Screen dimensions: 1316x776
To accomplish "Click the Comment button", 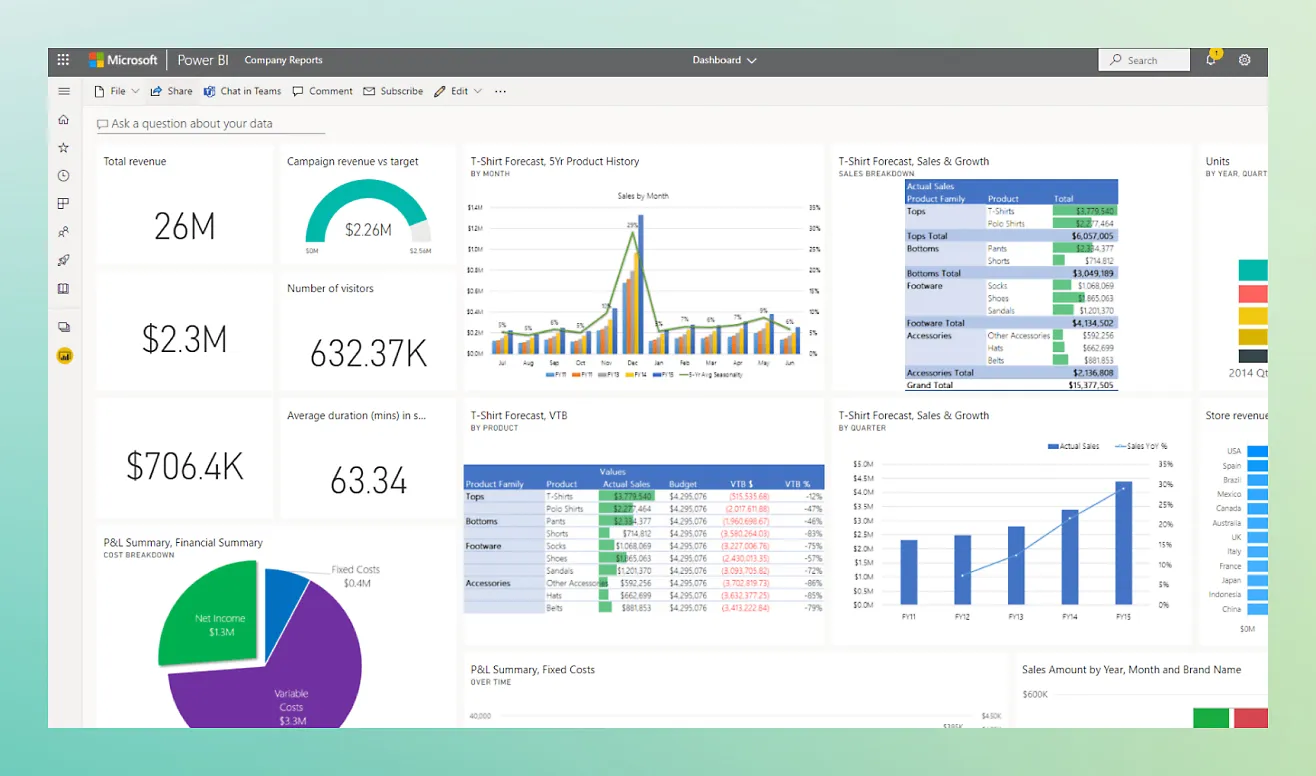I will (322, 91).
